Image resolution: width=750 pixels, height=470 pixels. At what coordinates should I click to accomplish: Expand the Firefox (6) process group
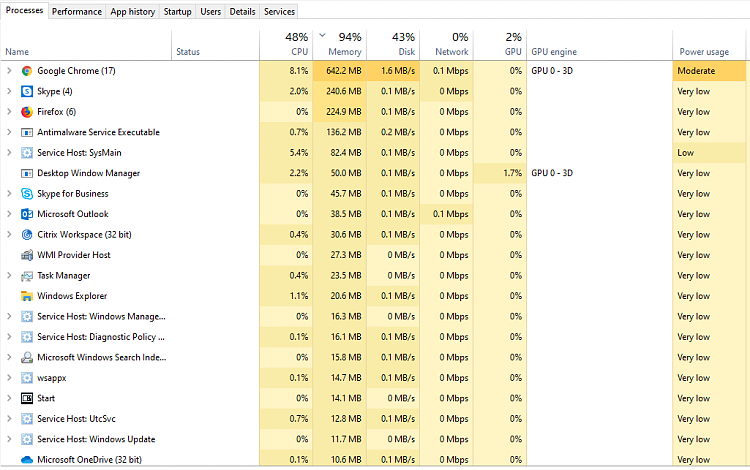[9, 112]
